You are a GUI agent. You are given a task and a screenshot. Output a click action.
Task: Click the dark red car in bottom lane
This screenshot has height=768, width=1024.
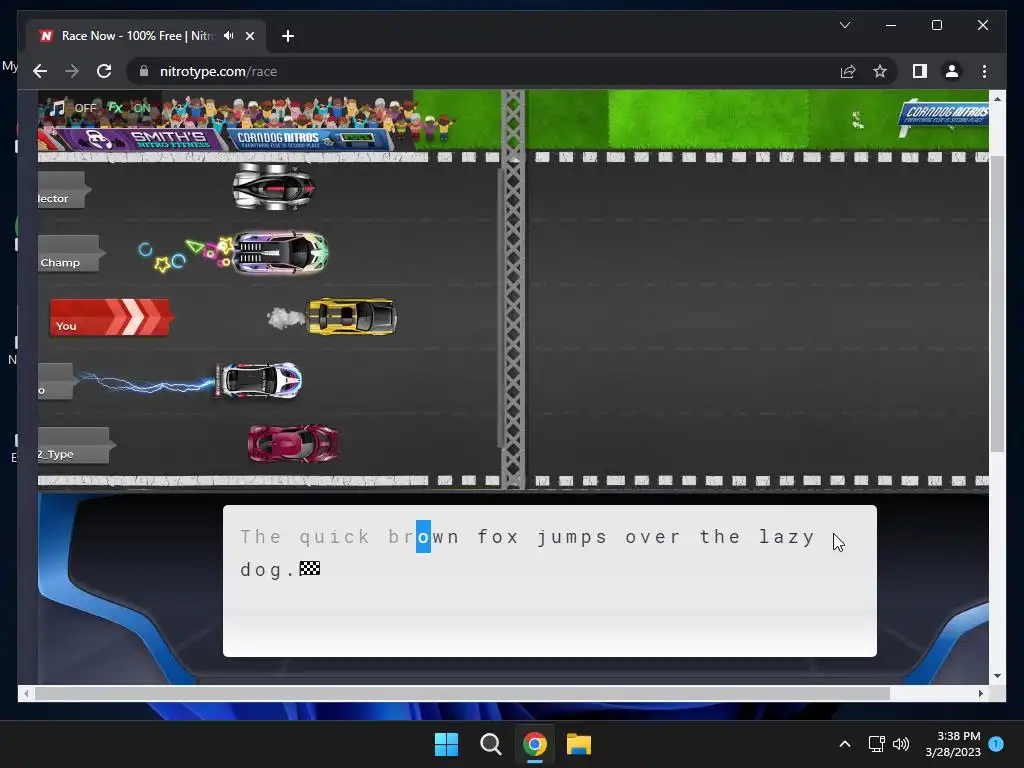(293, 443)
